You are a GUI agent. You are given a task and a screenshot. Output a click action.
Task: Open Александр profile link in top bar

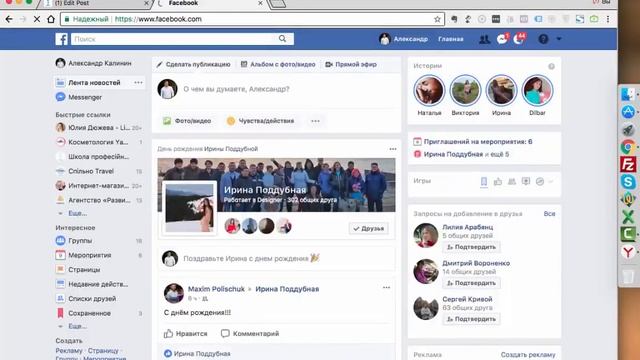[403, 39]
